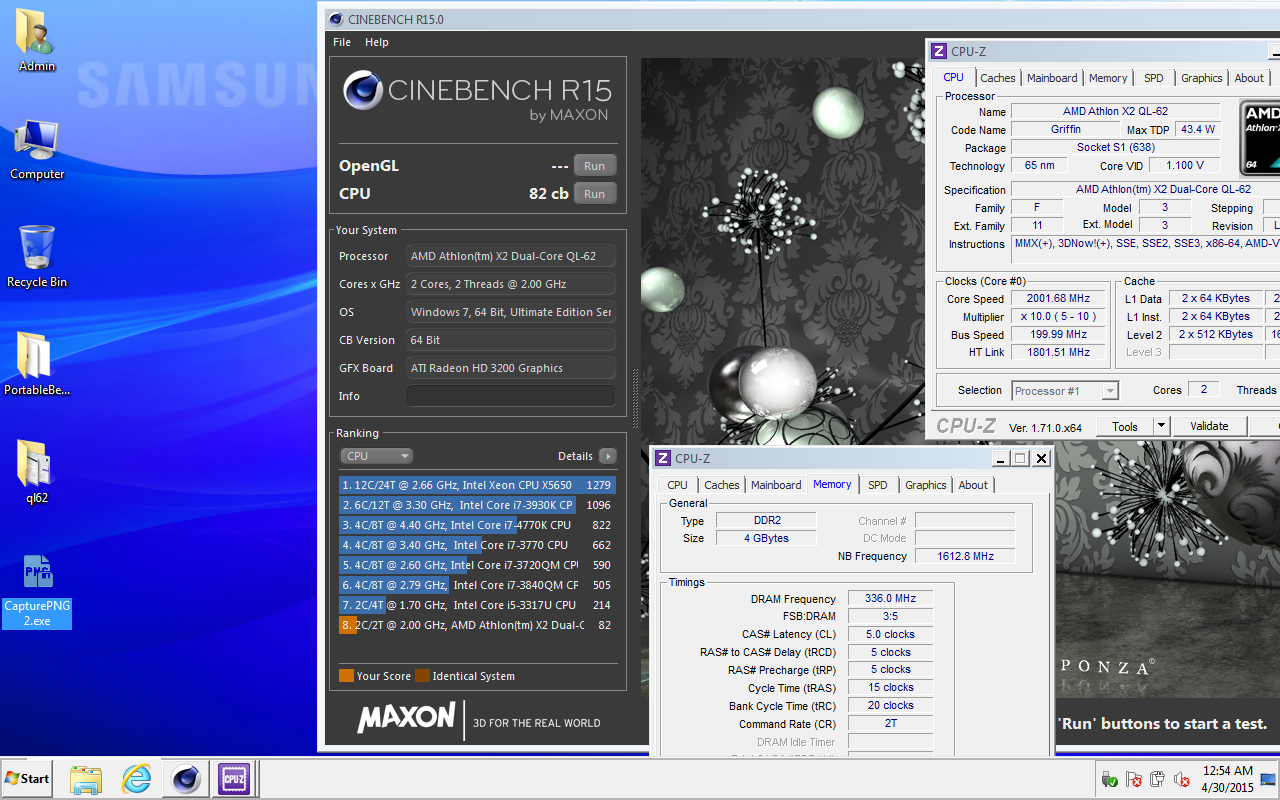This screenshot has height=800, width=1280.
Task: Select the Recycle Bin desktop icon
Action: pyautogui.click(x=37, y=256)
